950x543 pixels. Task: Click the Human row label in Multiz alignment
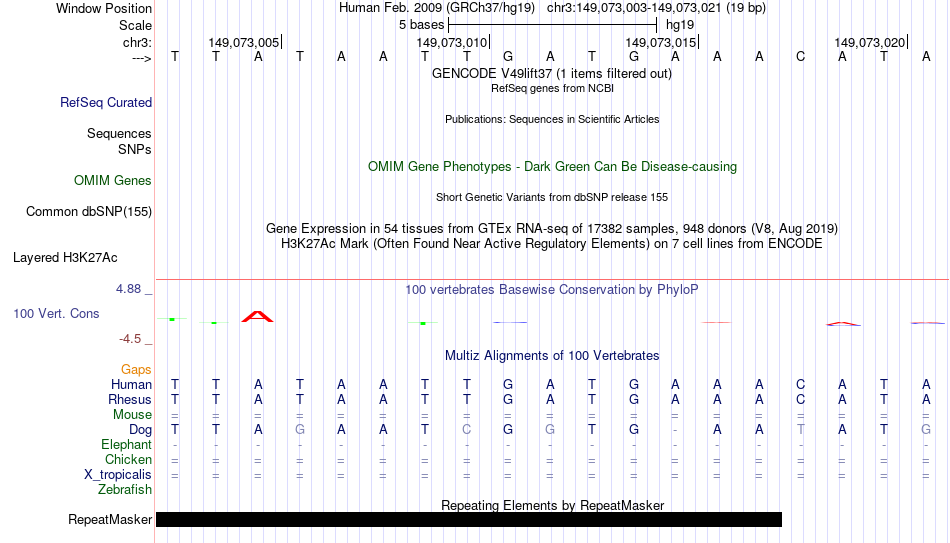click(x=131, y=385)
